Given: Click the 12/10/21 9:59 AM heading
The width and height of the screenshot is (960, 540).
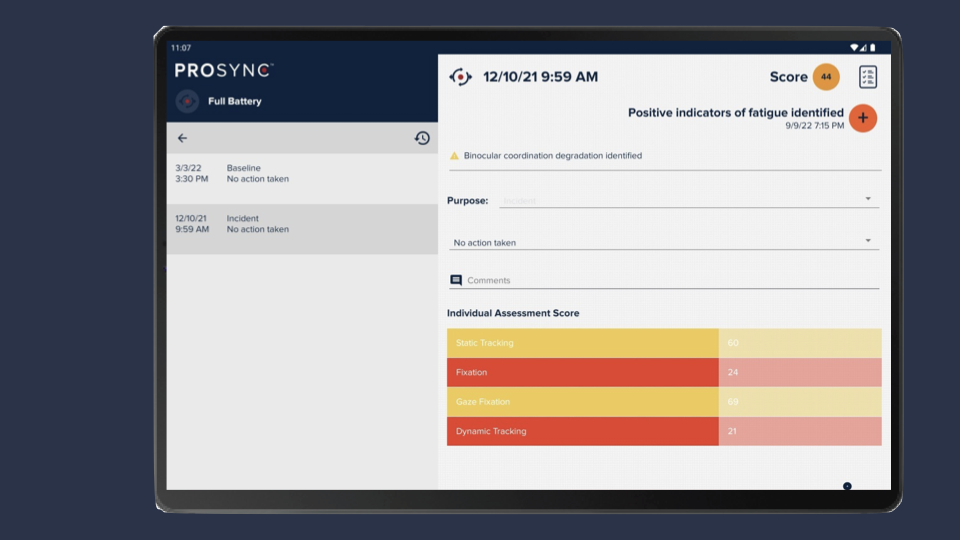Looking at the screenshot, I should click(x=541, y=77).
